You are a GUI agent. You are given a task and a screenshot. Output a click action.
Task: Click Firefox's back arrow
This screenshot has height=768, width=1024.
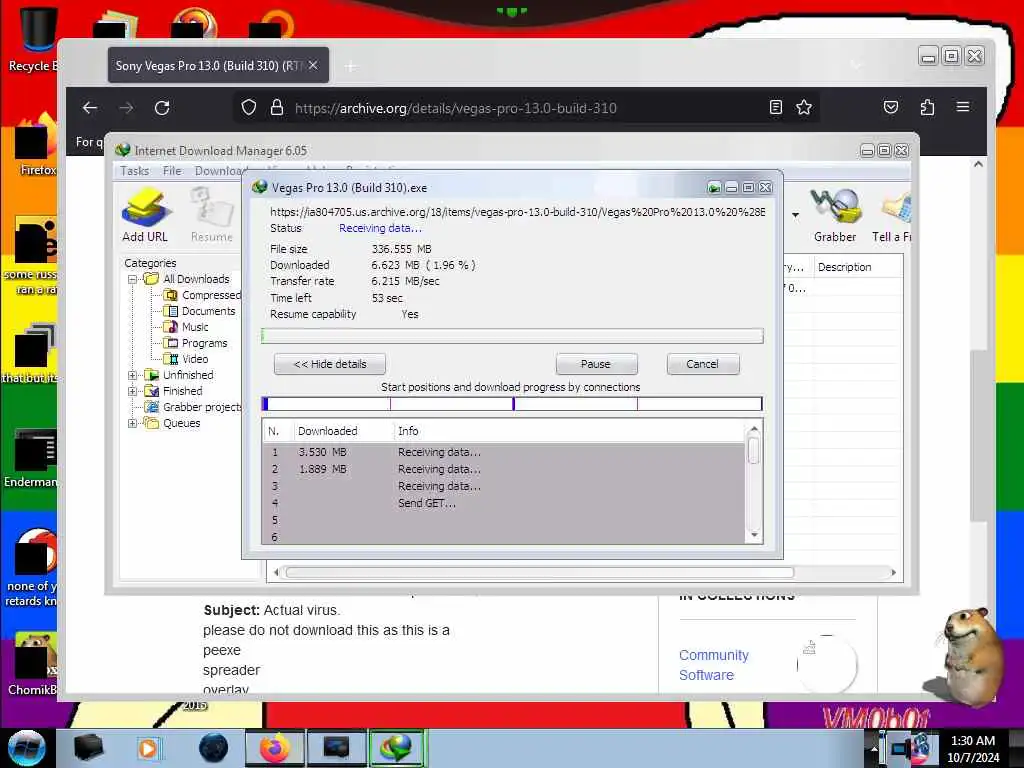(x=90, y=108)
